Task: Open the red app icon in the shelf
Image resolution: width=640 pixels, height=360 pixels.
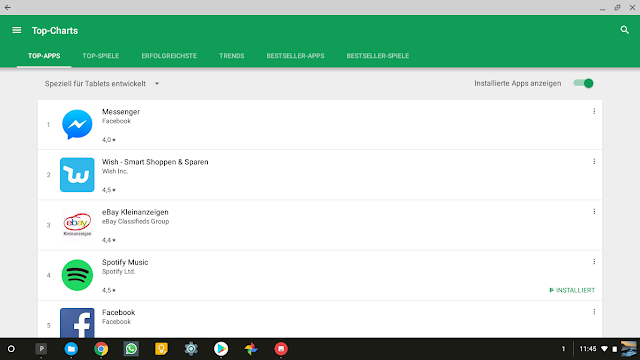Action: click(x=281, y=349)
